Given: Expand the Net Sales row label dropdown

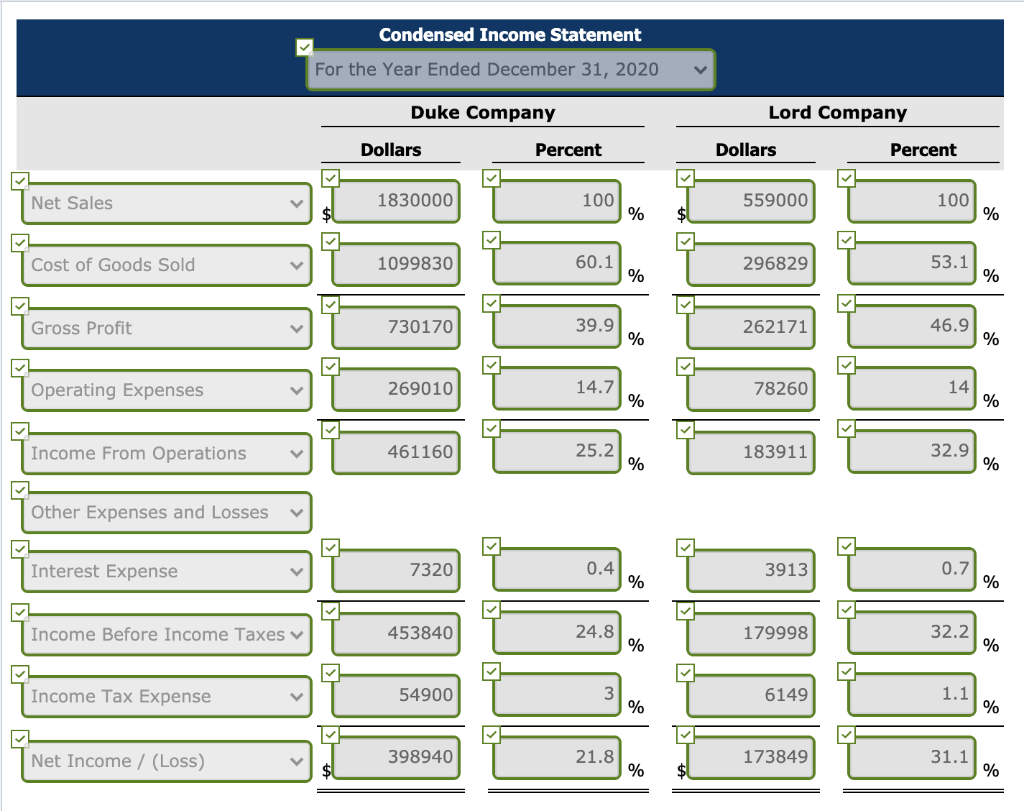Looking at the screenshot, I should coord(165,202).
